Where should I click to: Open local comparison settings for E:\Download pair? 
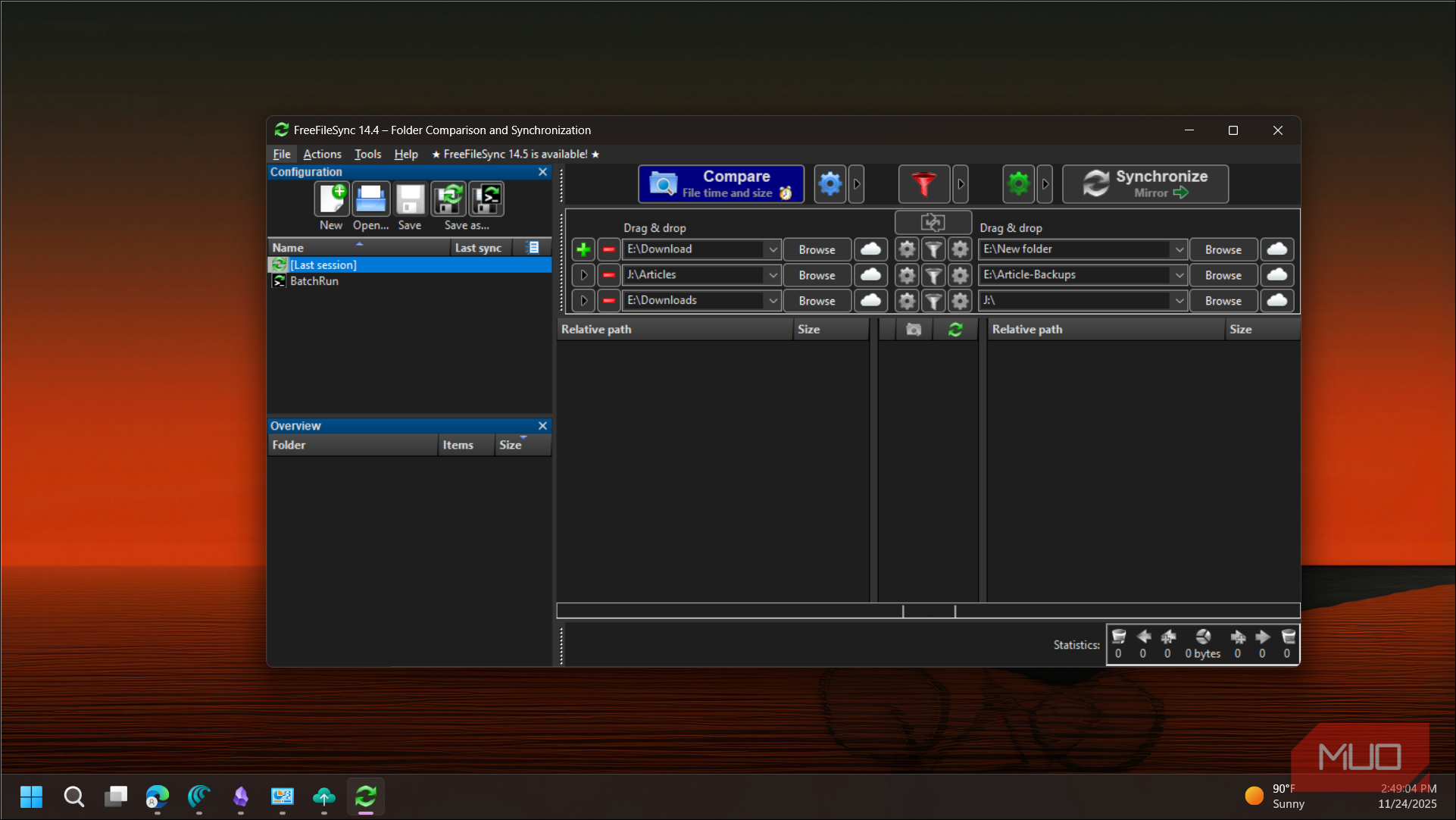907,249
